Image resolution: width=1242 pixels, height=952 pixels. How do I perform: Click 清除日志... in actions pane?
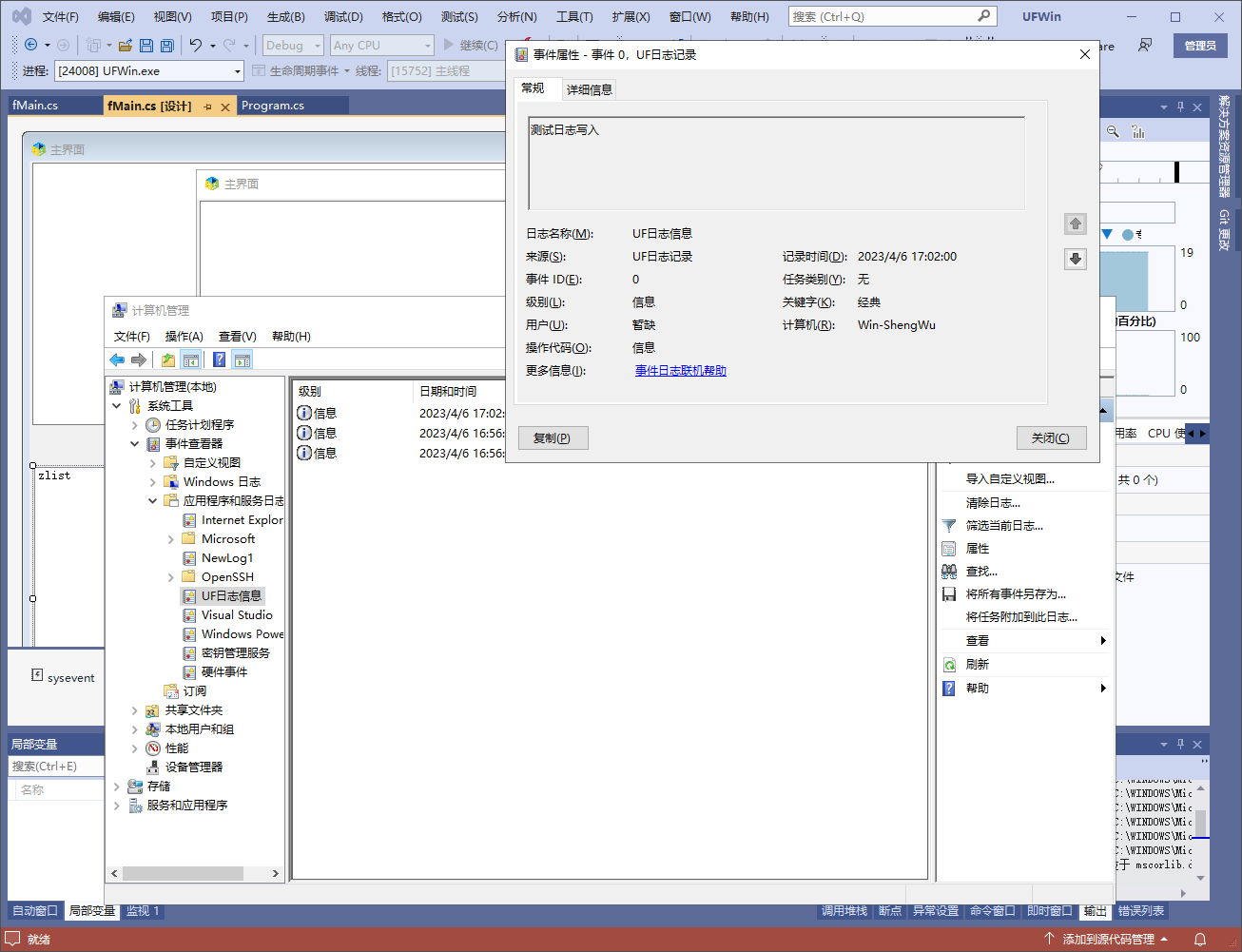(993, 502)
